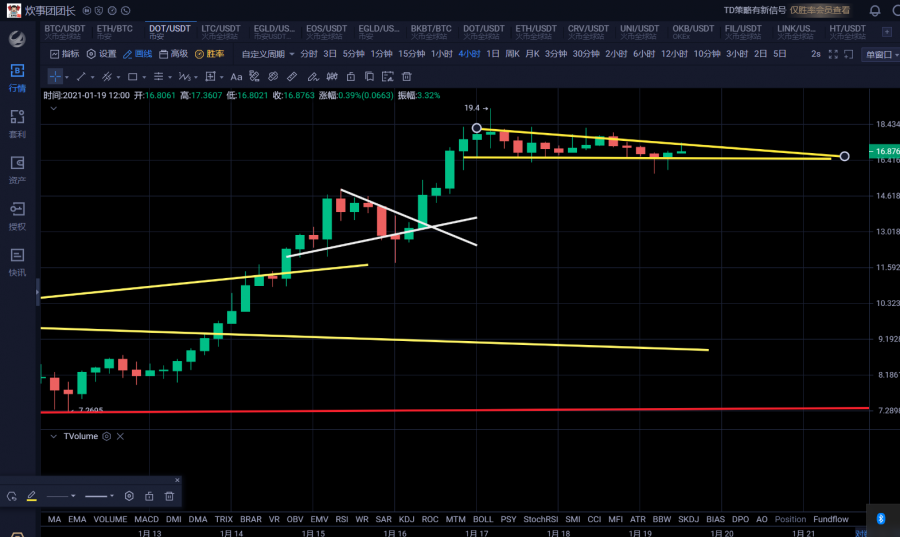Image resolution: width=900 pixels, height=537 pixels.
Task: Click the add new pair tab icon
Action: 887,32
